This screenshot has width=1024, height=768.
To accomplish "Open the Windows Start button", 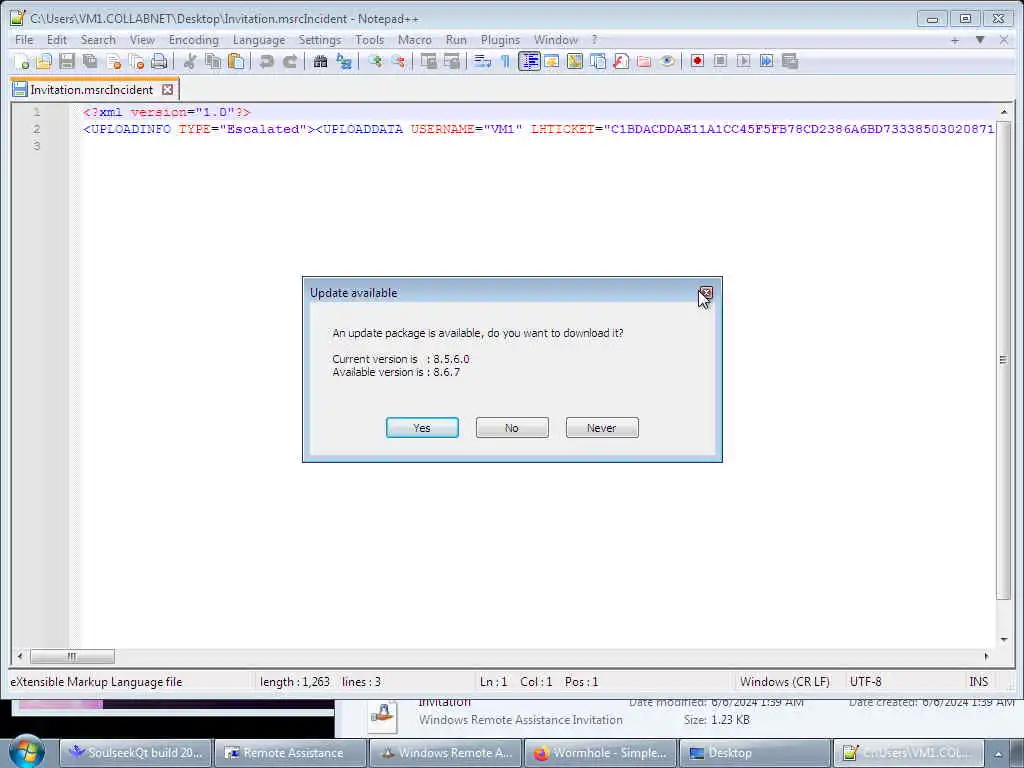I will click(x=26, y=751).
